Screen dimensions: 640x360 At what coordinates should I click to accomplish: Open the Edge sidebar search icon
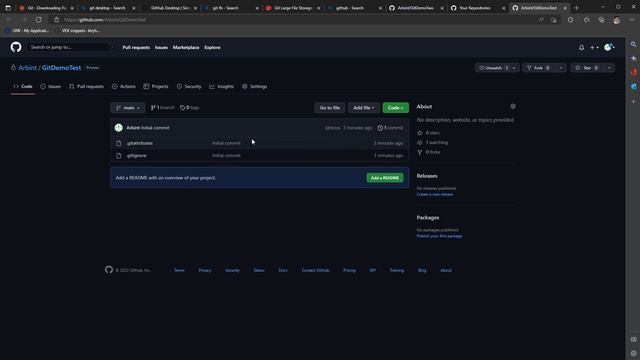[x=633, y=44]
